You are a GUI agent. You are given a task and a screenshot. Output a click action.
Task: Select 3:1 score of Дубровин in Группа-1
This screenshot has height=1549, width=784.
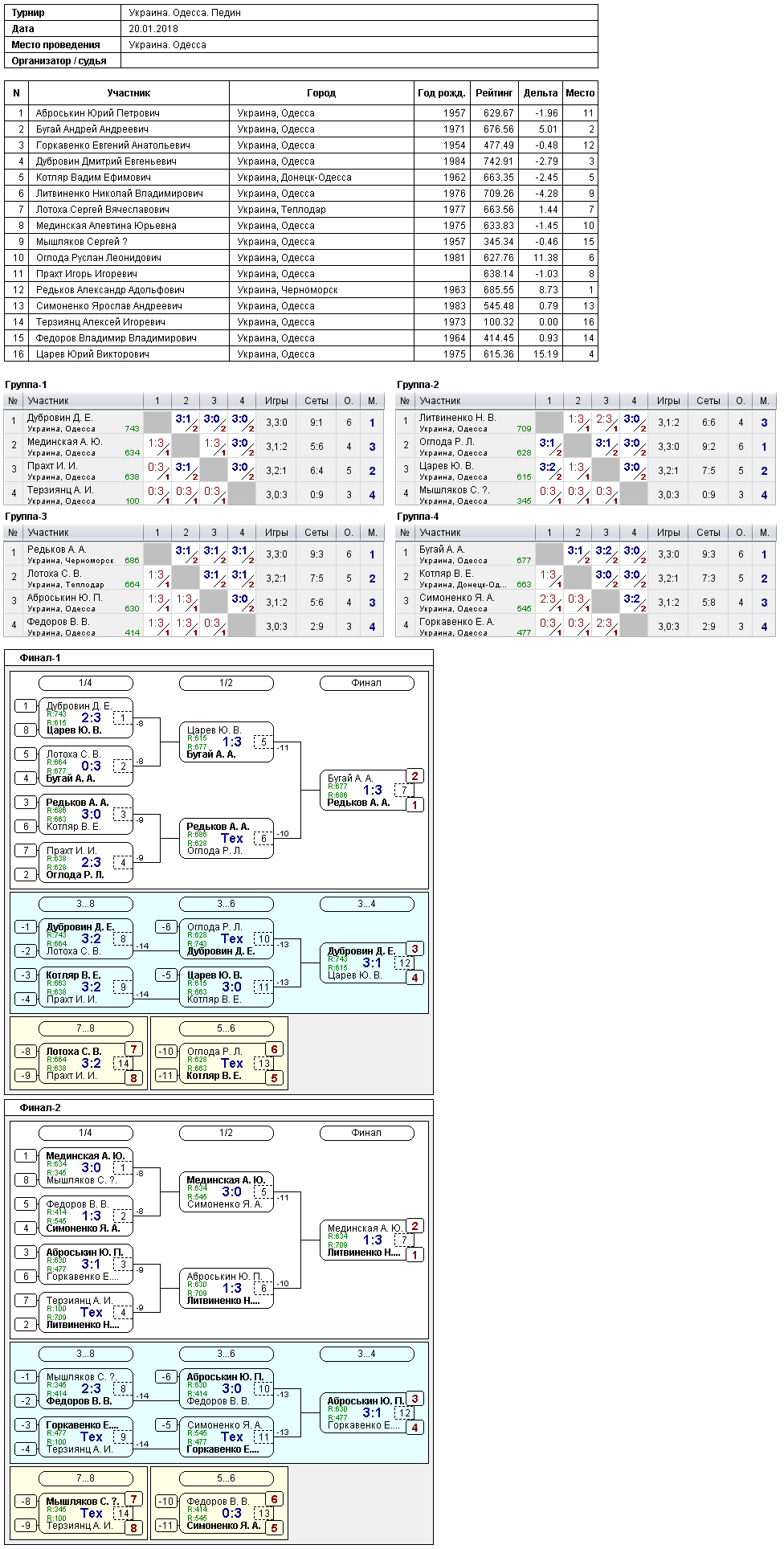coord(184,419)
